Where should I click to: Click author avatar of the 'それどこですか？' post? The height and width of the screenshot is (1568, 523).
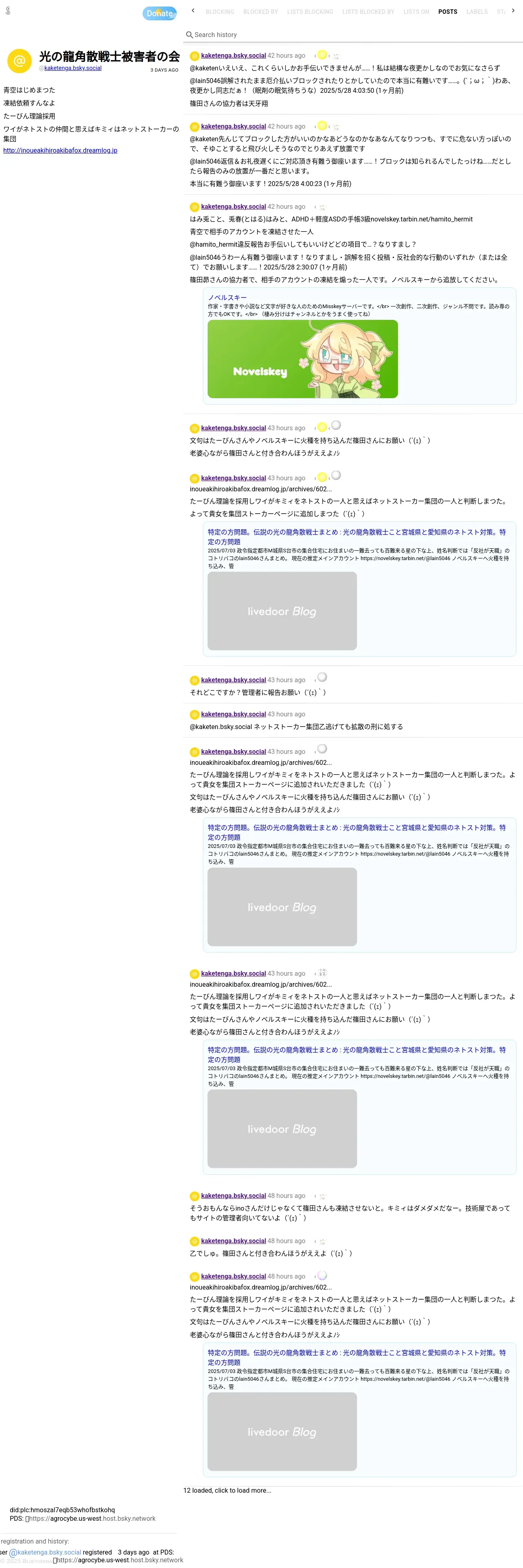tap(194, 681)
